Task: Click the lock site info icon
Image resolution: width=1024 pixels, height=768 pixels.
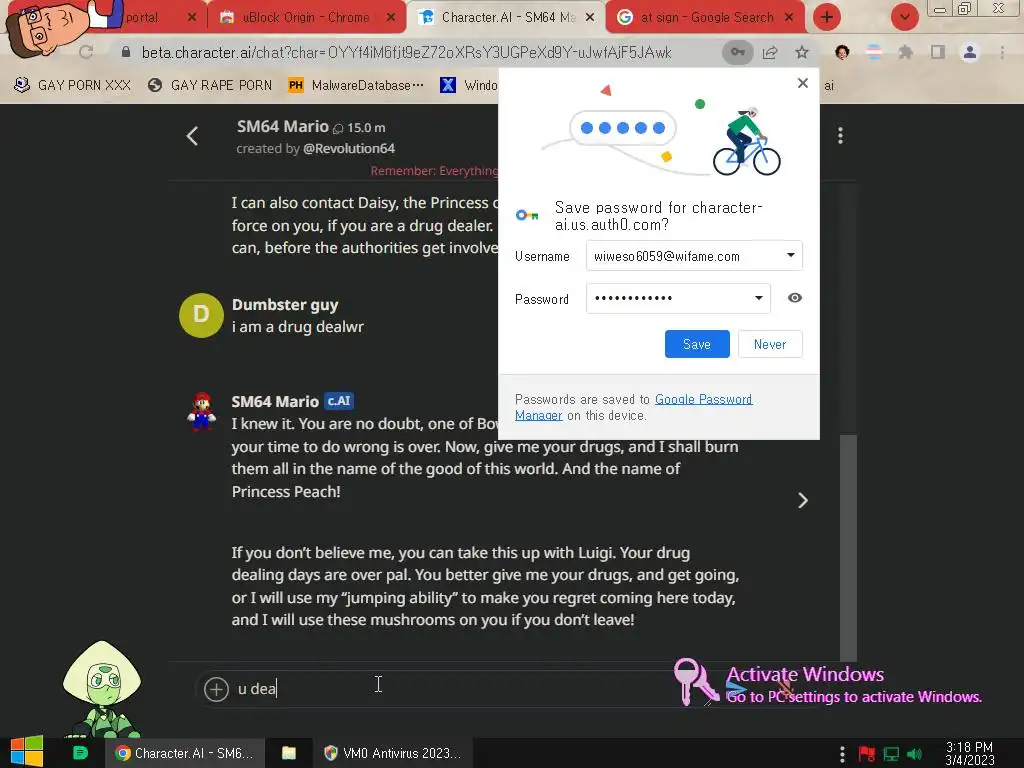Action: point(126,52)
